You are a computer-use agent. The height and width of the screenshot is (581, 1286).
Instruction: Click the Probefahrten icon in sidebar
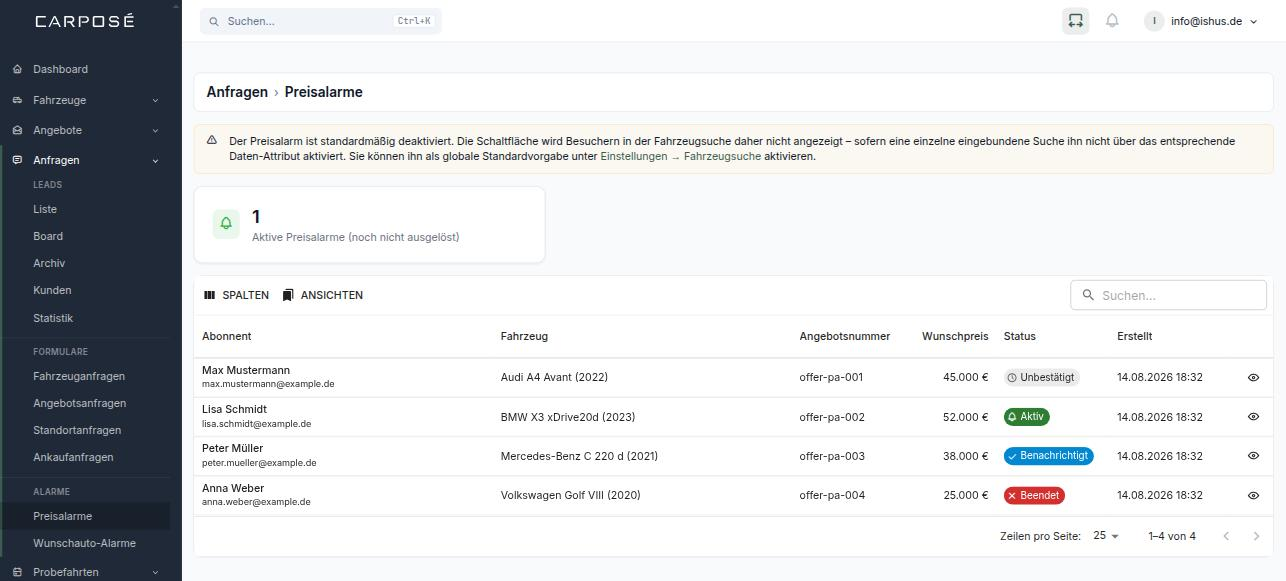(x=17, y=572)
